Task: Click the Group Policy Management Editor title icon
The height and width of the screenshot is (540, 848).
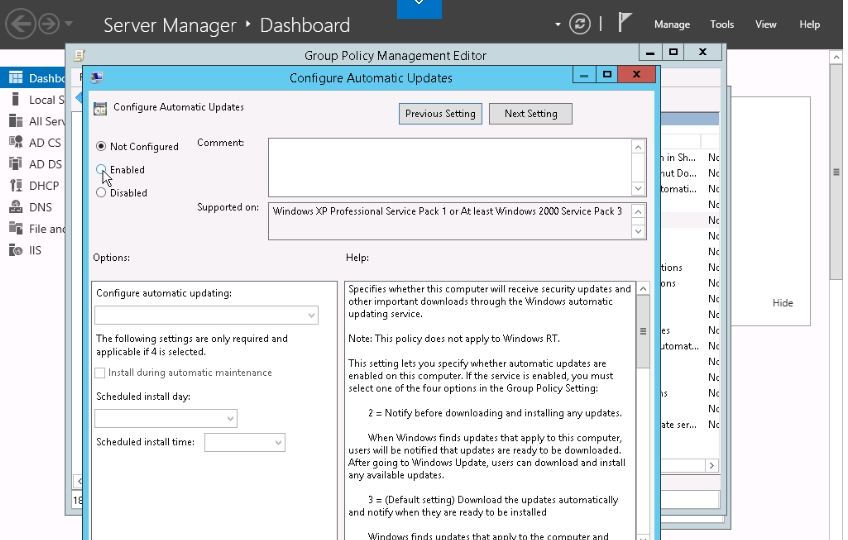Action: pyautogui.click(x=79, y=55)
